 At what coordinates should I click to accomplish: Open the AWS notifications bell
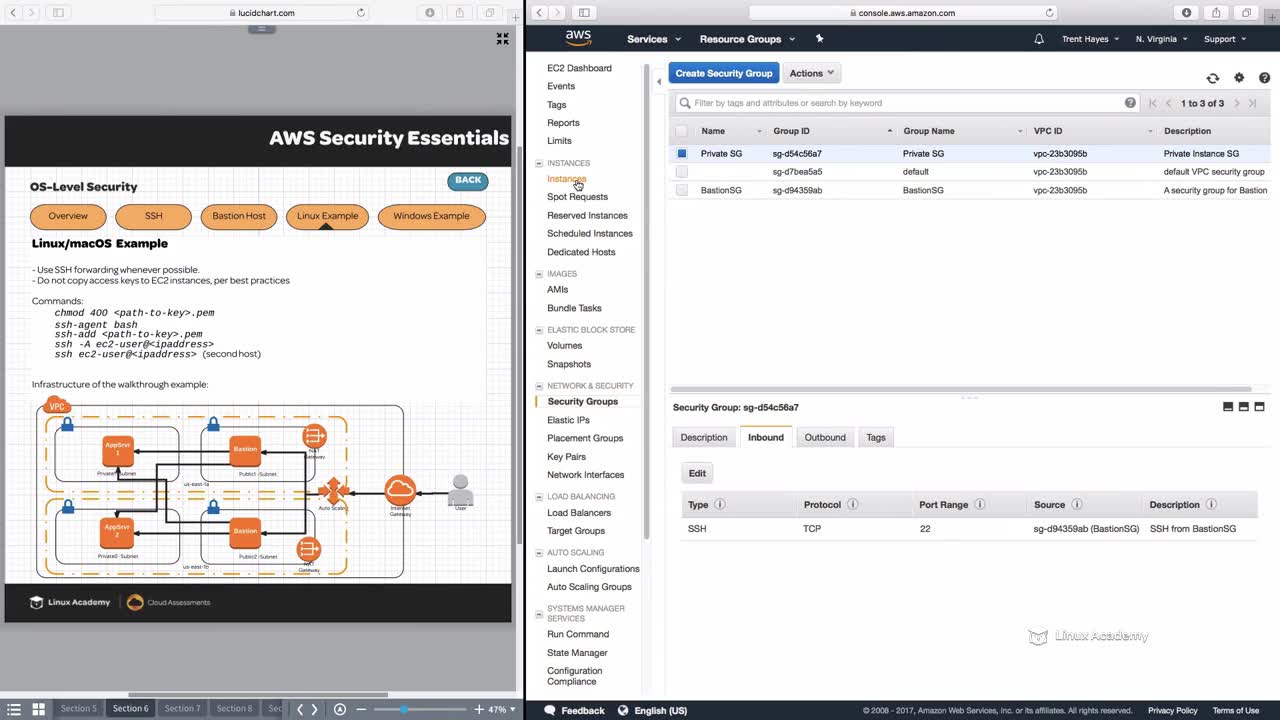(1039, 39)
